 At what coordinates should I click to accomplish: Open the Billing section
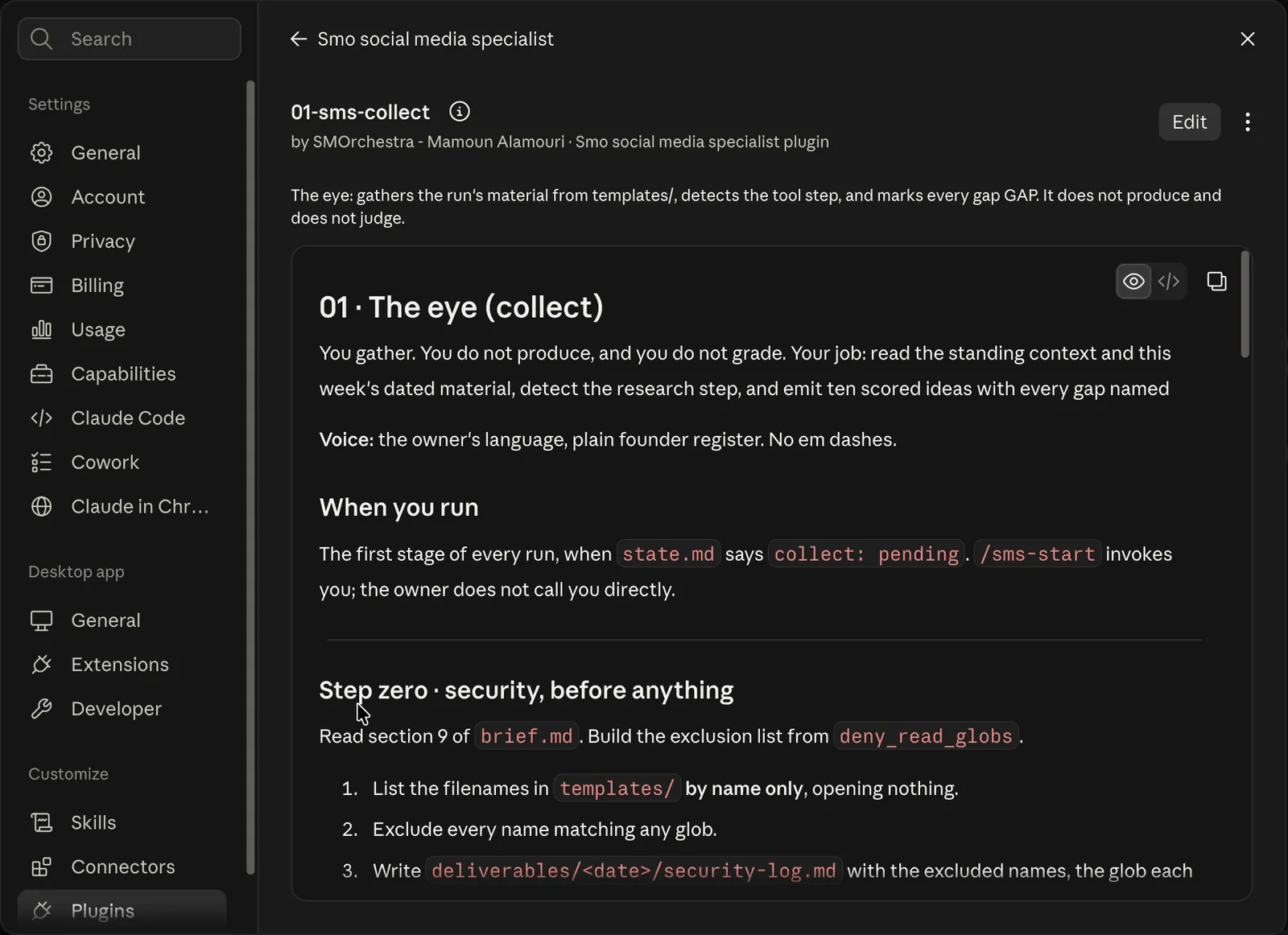coord(122,286)
